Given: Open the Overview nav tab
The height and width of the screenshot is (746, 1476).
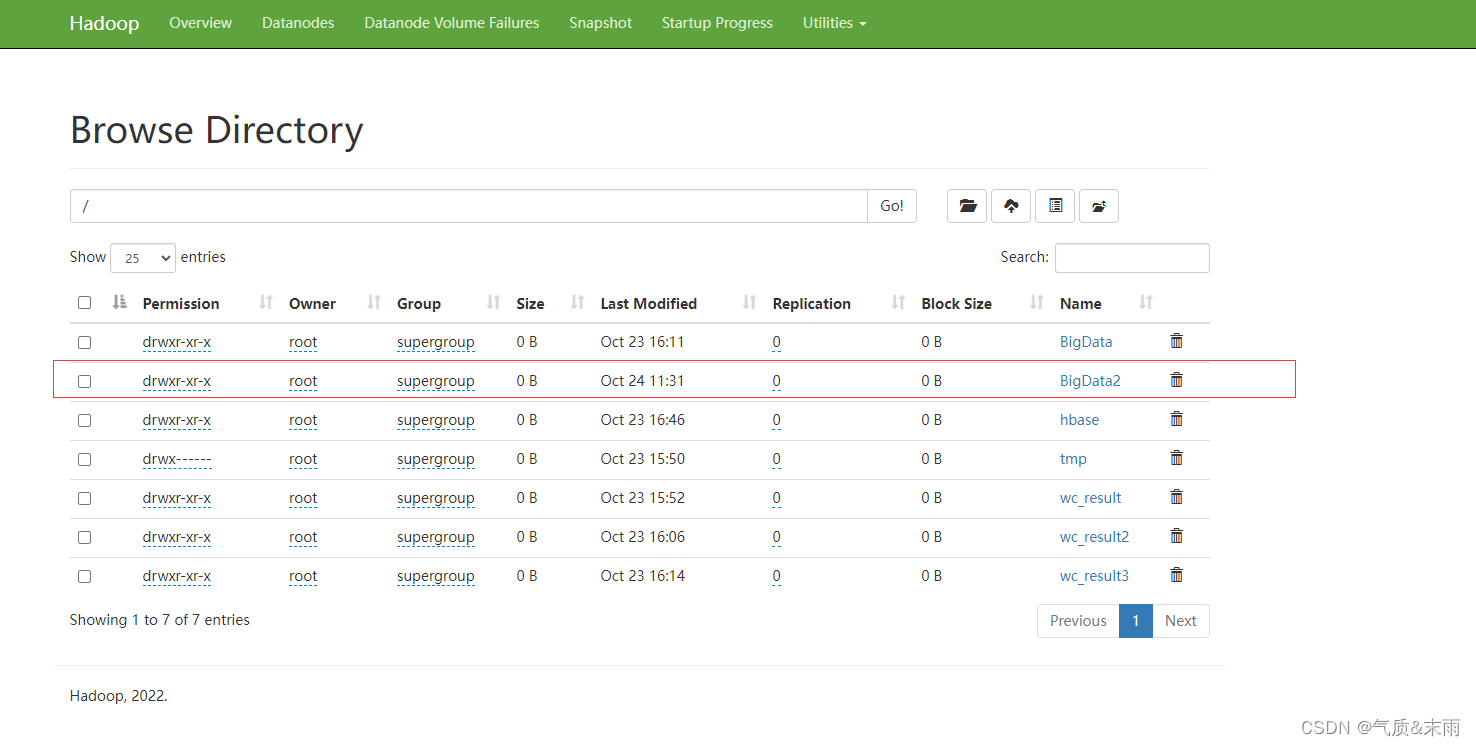Looking at the screenshot, I should [200, 23].
